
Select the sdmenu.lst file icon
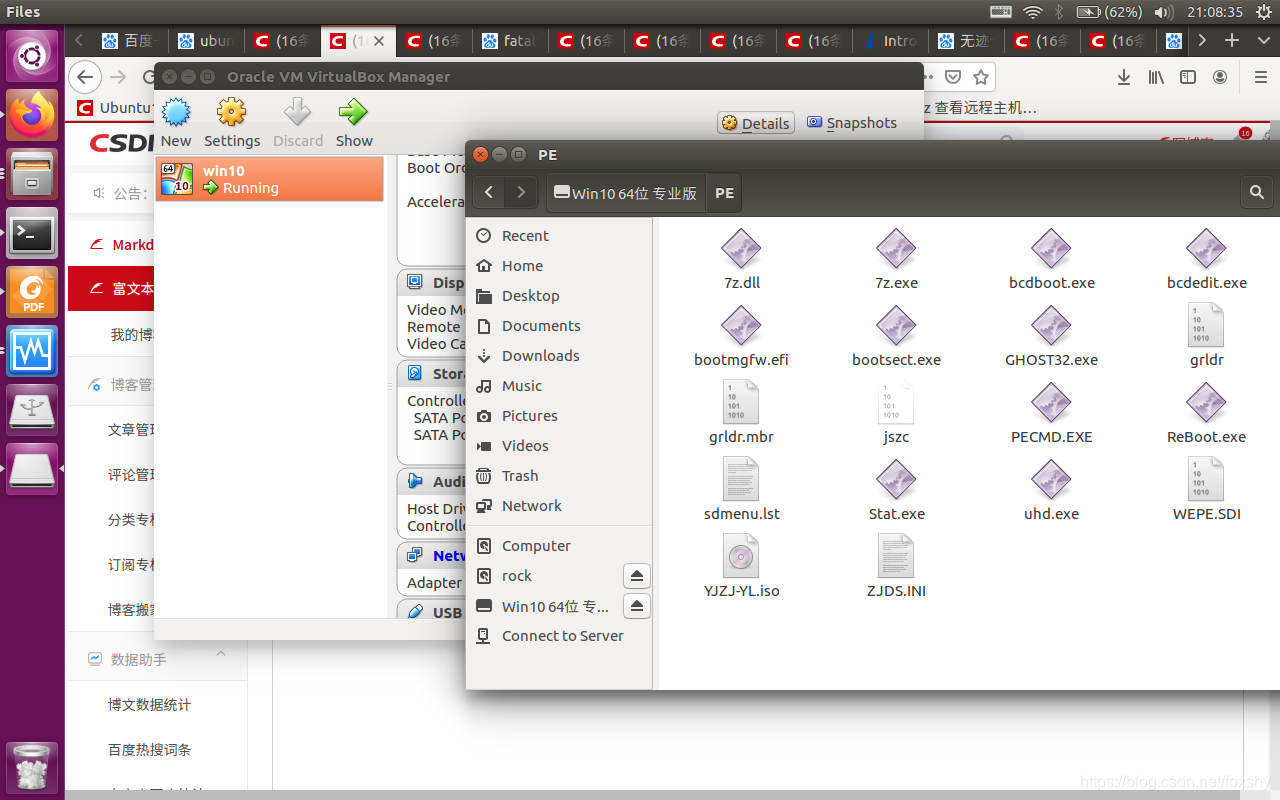click(741, 480)
